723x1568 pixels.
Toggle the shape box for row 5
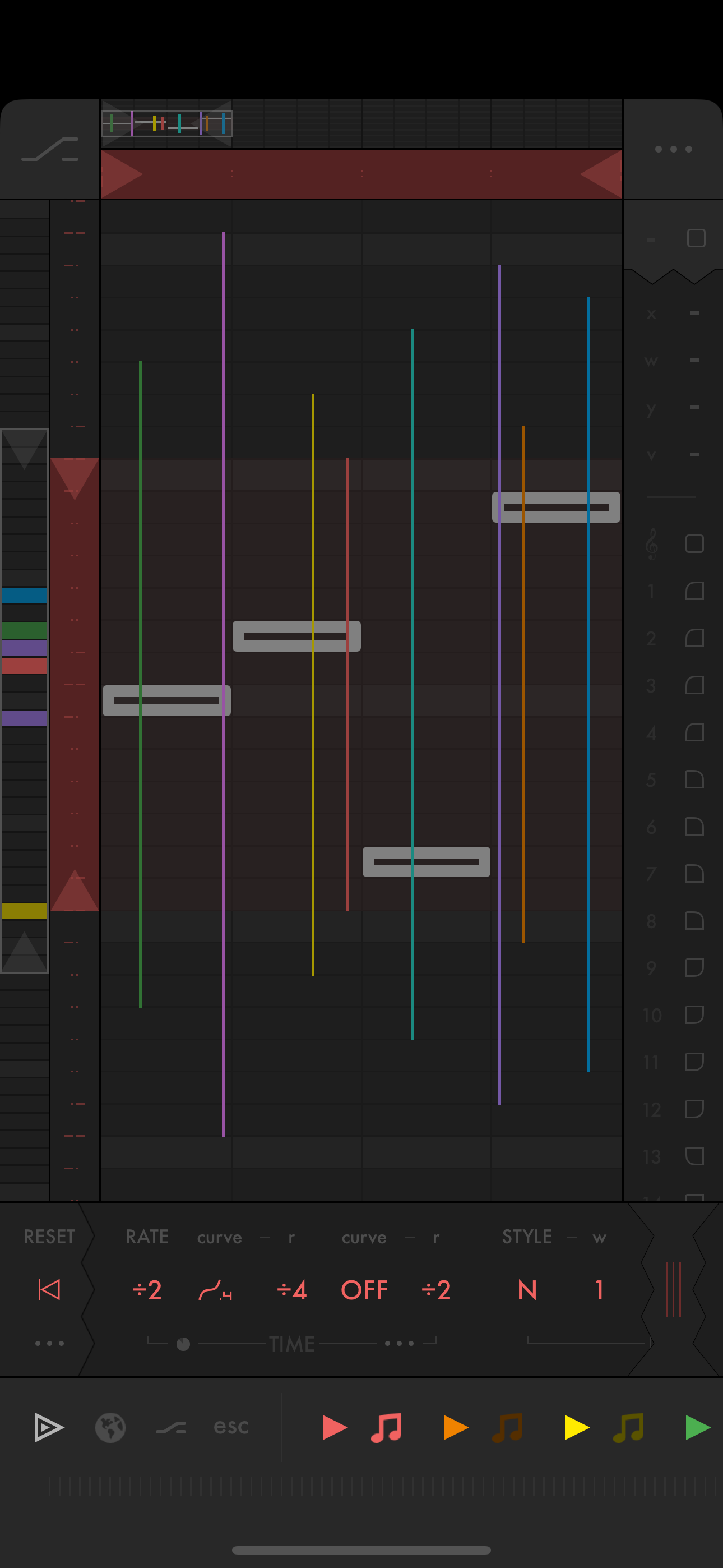(x=694, y=780)
